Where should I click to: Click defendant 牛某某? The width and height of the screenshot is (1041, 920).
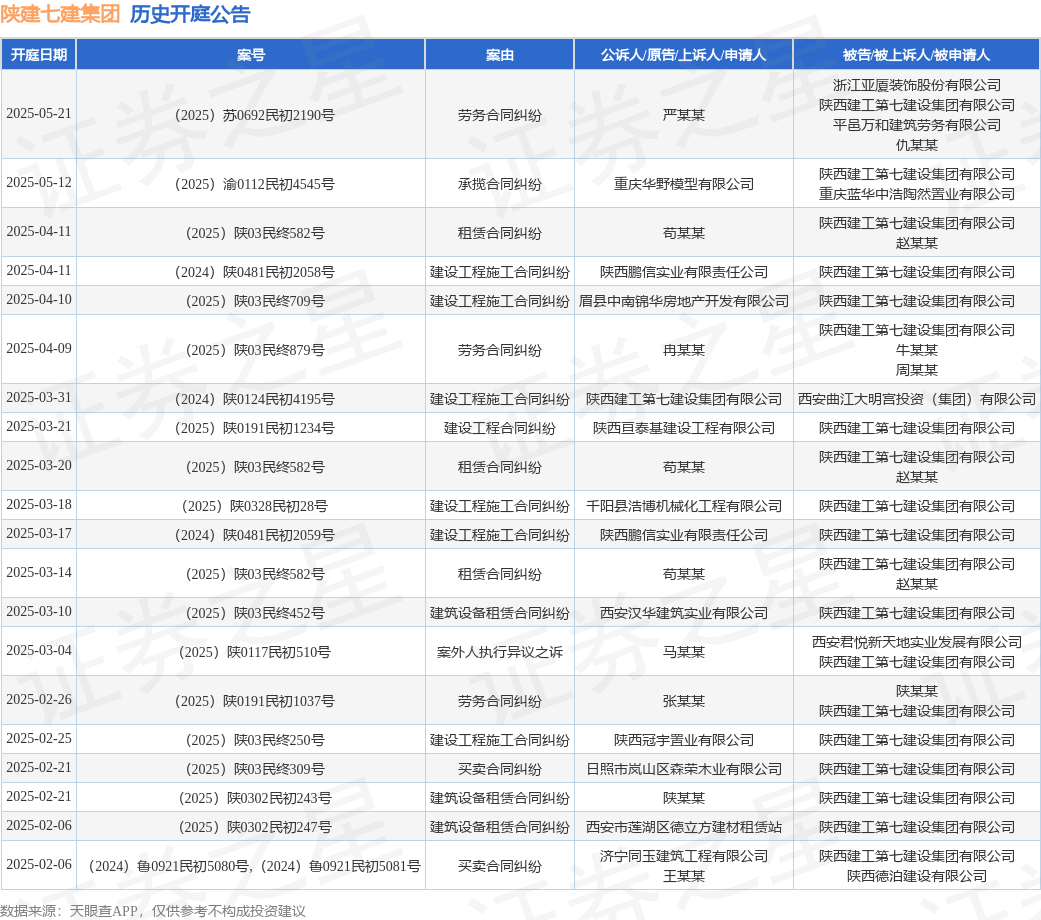(x=916, y=350)
